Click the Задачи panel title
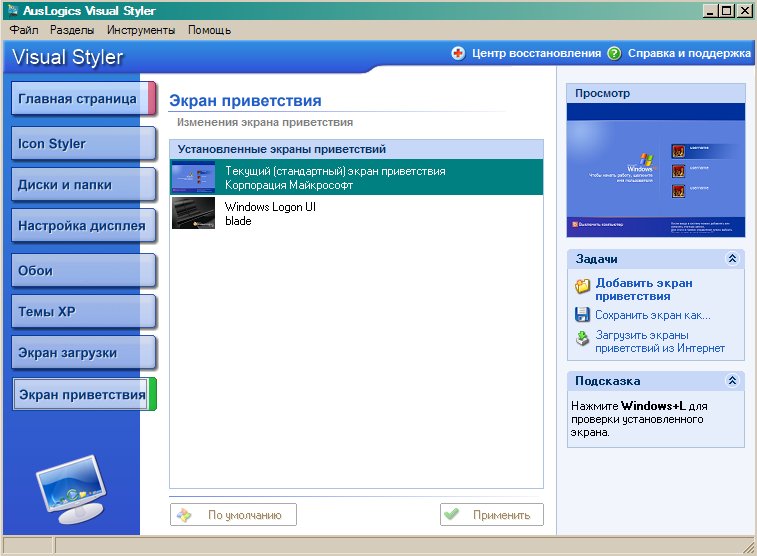 tap(596, 259)
